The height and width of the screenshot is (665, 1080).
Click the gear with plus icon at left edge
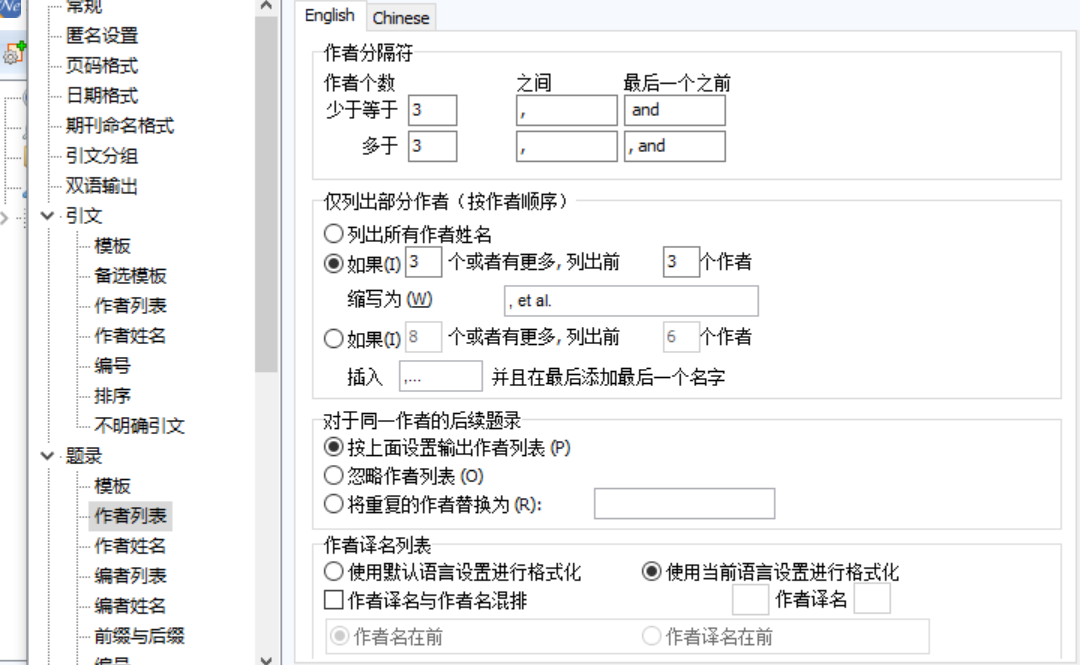click(x=14, y=52)
